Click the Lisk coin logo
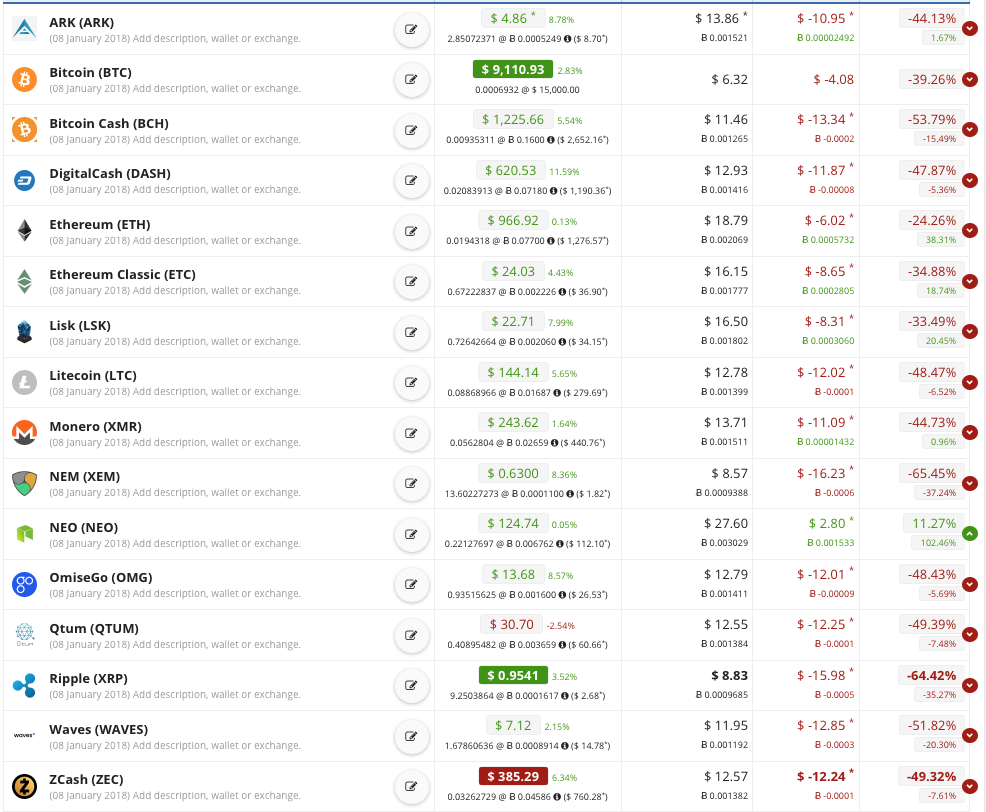Screen dimensions: 986x812 [25, 331]
